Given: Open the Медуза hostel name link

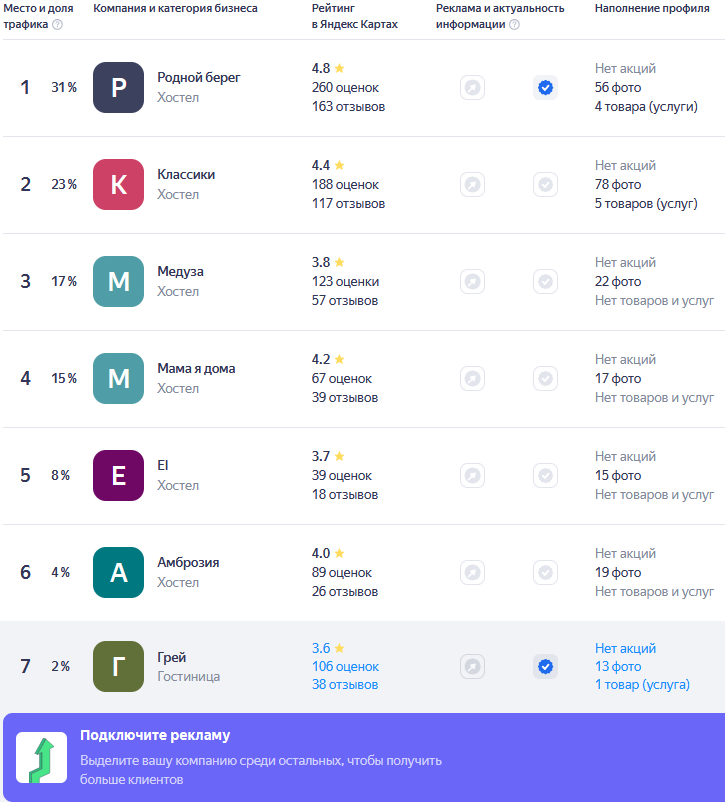Looking at the screenshot, I should point(180,272).
